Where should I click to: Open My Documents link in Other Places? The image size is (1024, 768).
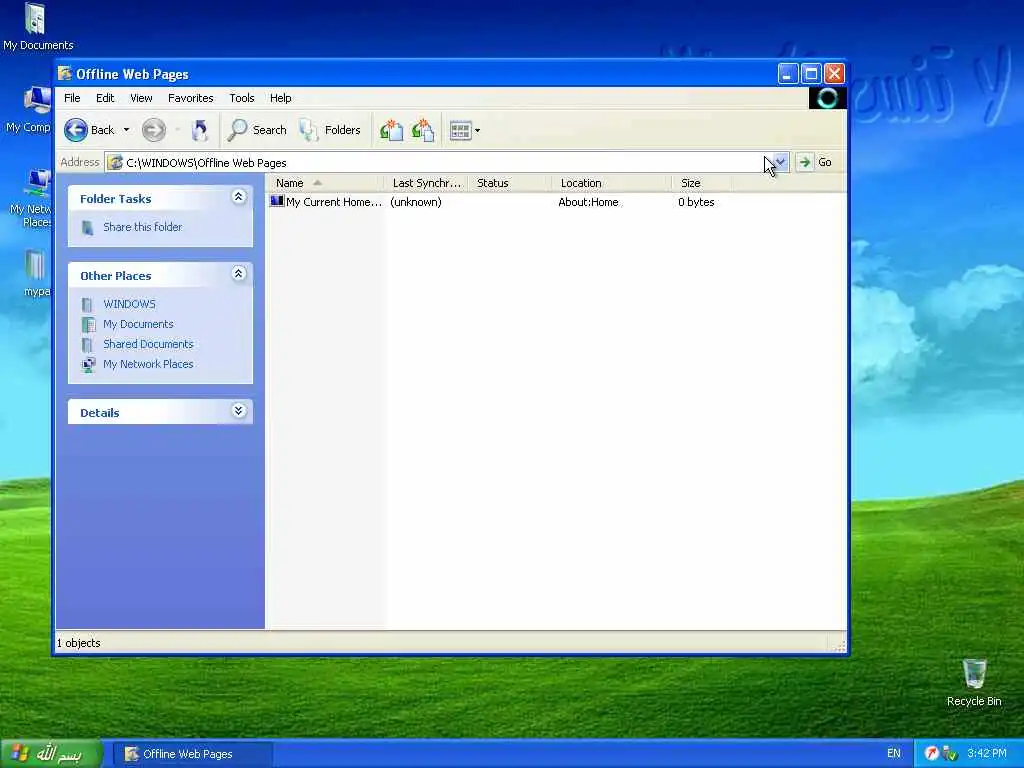coord(138,324)
